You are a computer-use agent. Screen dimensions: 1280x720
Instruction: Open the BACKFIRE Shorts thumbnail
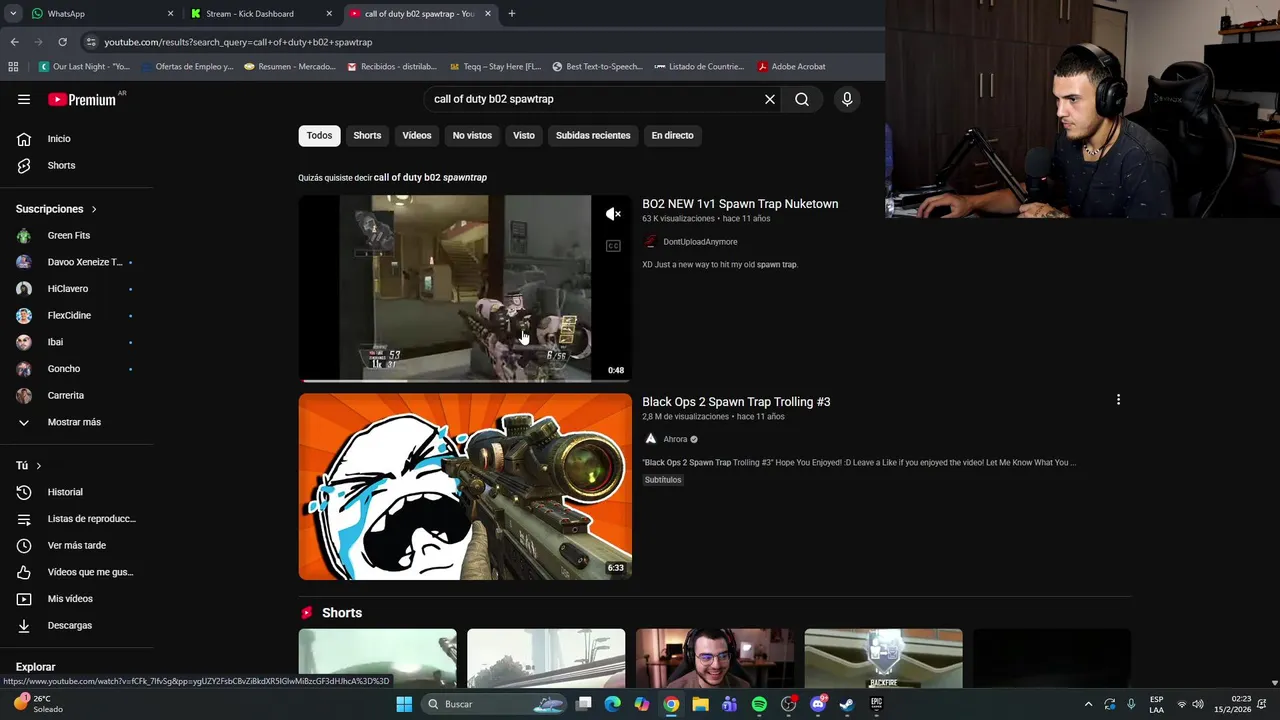(884, 658)
